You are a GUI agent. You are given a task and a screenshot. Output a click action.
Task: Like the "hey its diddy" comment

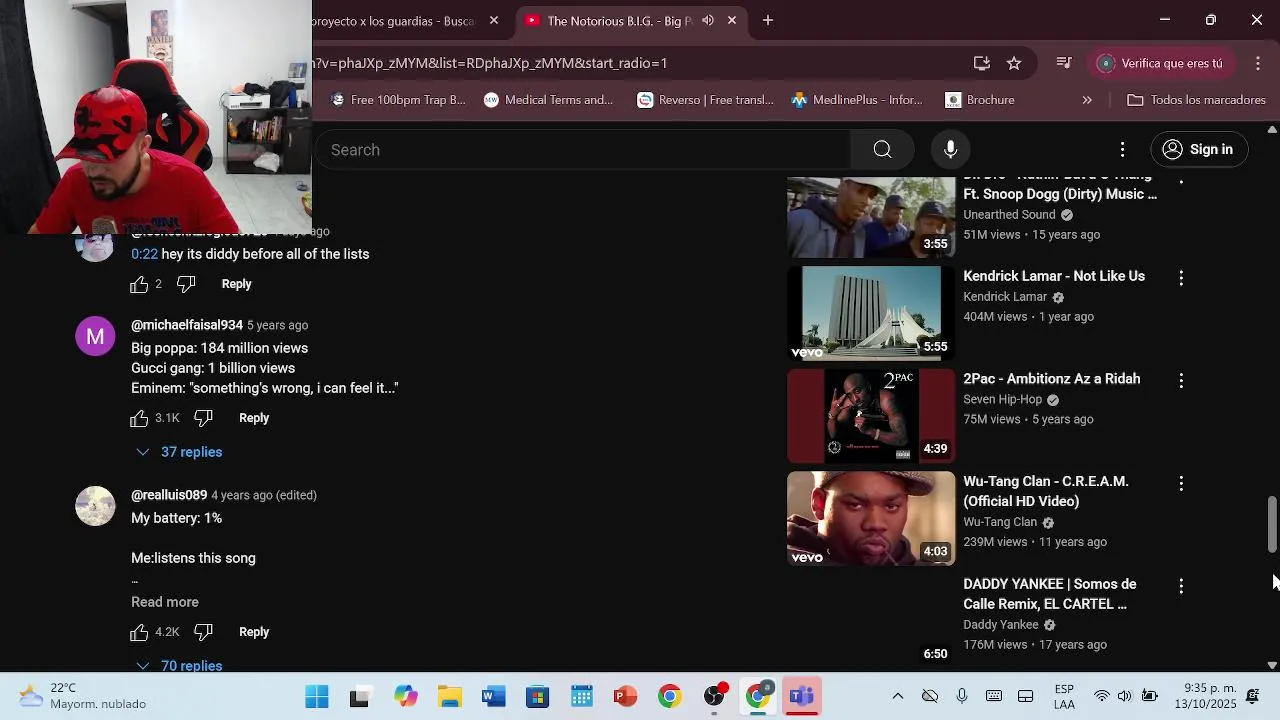click(x=139, y=284)
